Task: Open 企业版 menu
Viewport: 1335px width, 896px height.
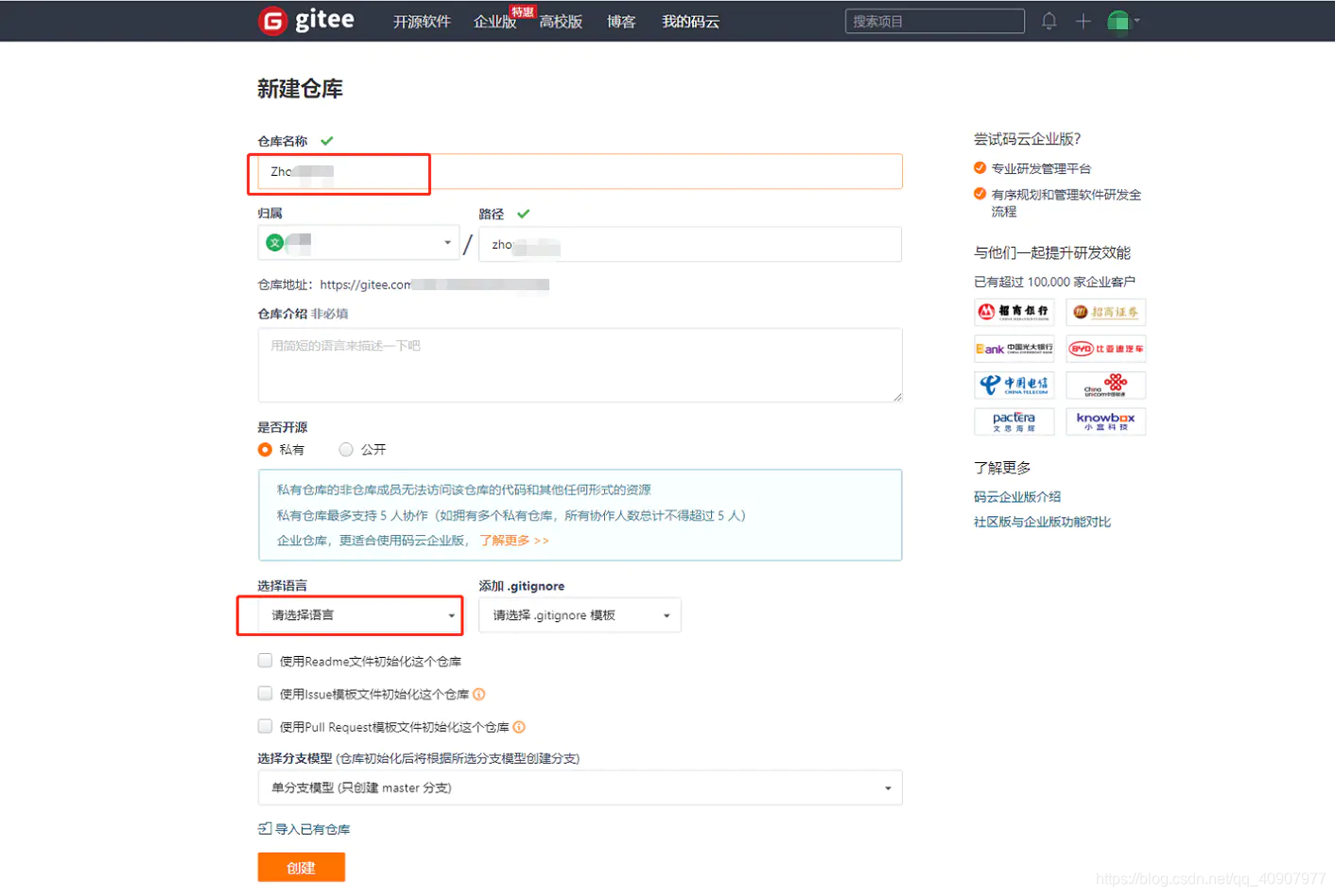Action: (494, 22)
